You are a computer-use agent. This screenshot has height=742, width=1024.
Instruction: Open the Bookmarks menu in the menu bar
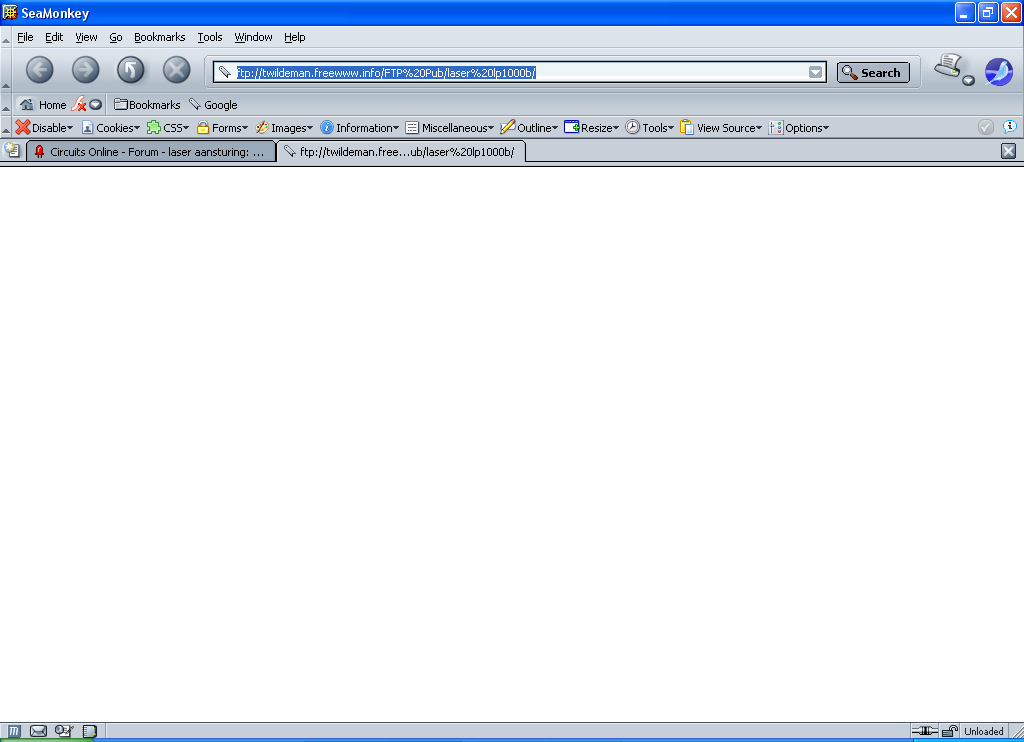tap(159, 37)
